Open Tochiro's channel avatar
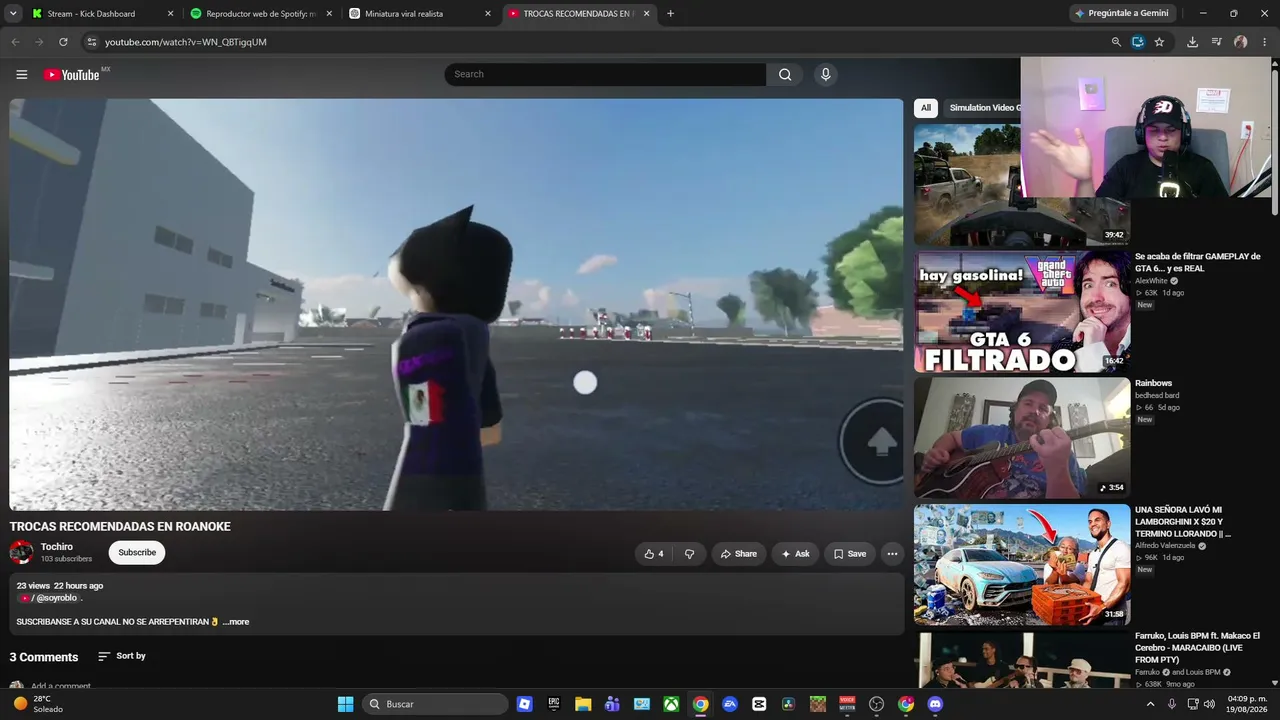1280x720 pixels. pyautogui.click(x=21, y=553)
